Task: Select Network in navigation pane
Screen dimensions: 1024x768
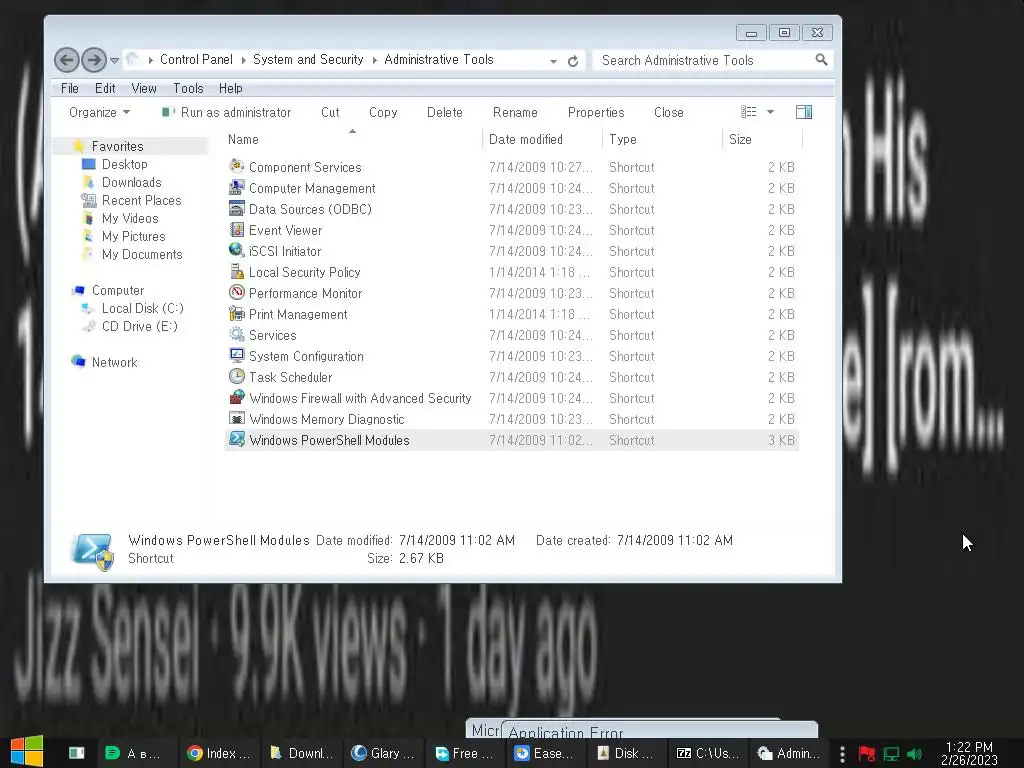Action: 114,362
